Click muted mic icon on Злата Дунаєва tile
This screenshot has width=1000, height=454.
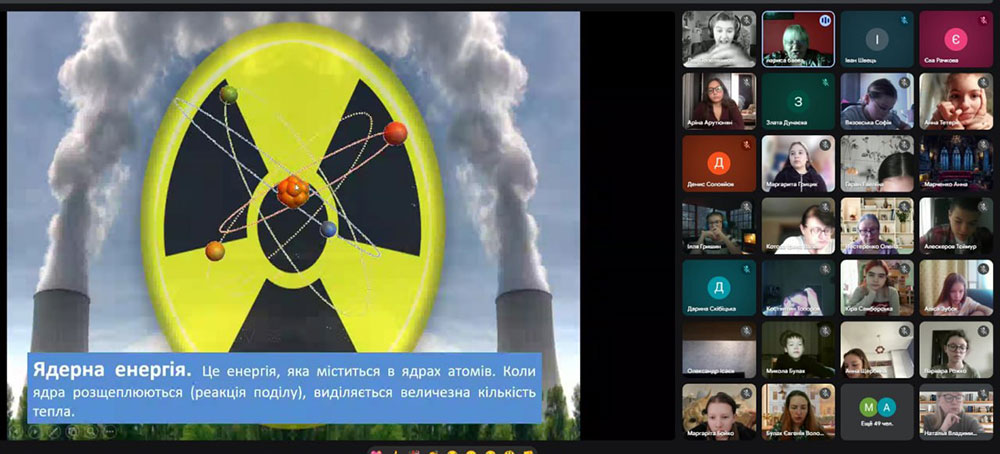(x=825, y=82)
